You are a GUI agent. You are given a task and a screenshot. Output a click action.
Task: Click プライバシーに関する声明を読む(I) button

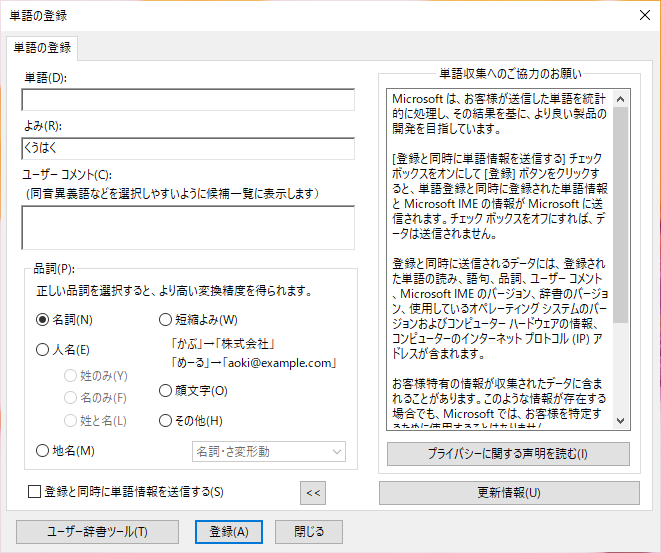pos(509,454)
